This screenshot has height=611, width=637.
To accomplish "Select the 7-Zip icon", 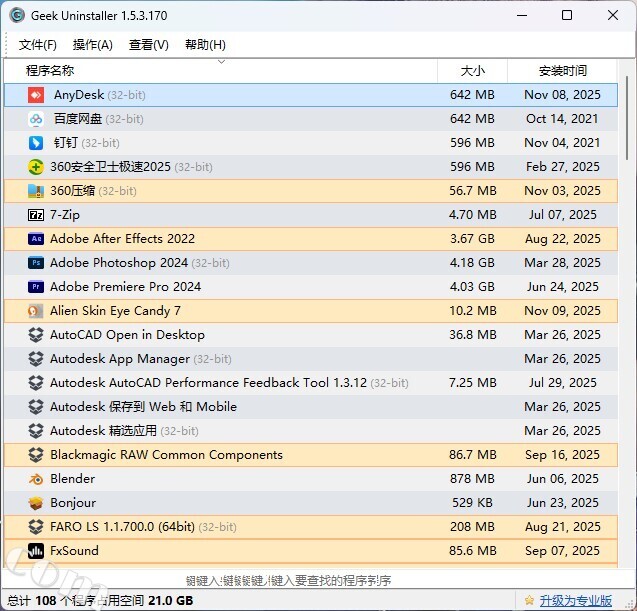I will [36, 215].
